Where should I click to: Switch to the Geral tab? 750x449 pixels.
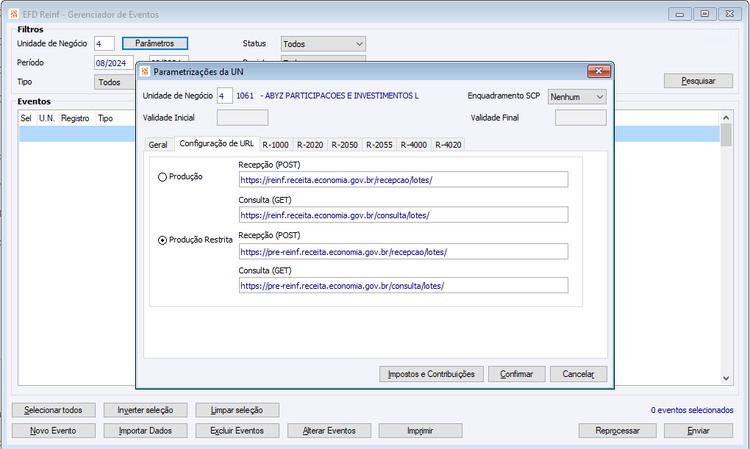[158, 144]
